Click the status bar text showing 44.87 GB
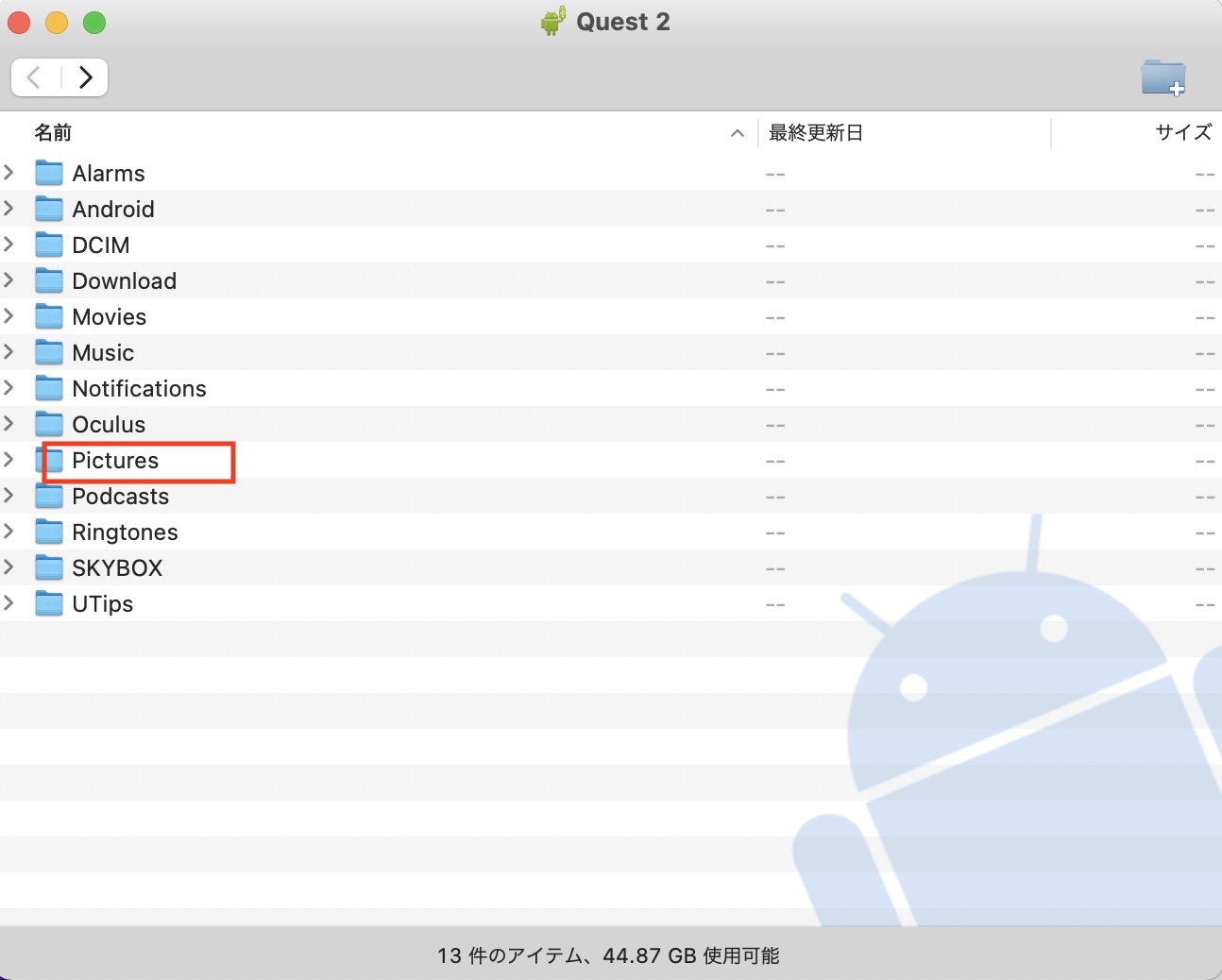This screenshot has height=980, width=1222. (608, 955)
